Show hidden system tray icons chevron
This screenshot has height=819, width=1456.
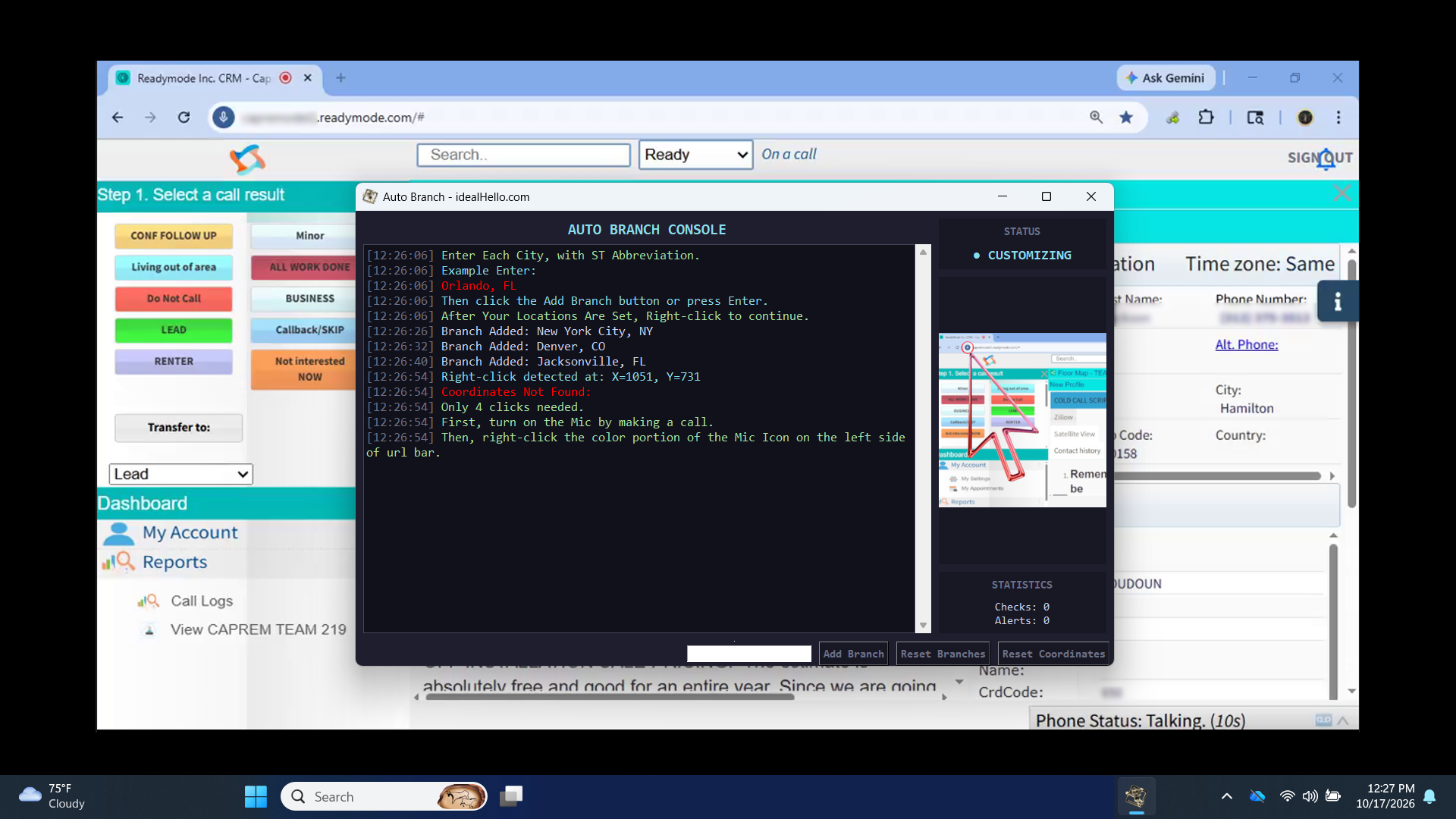click(1226, 796)
